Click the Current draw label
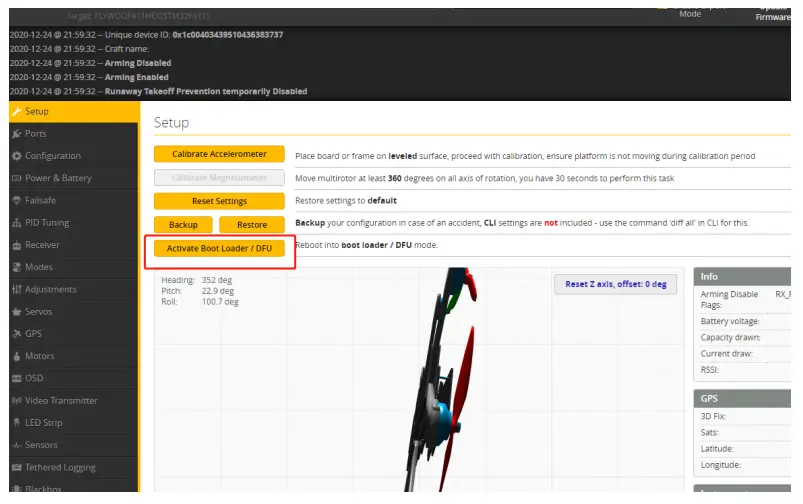Viewport: 803px width, 504px height. [727, 354]
